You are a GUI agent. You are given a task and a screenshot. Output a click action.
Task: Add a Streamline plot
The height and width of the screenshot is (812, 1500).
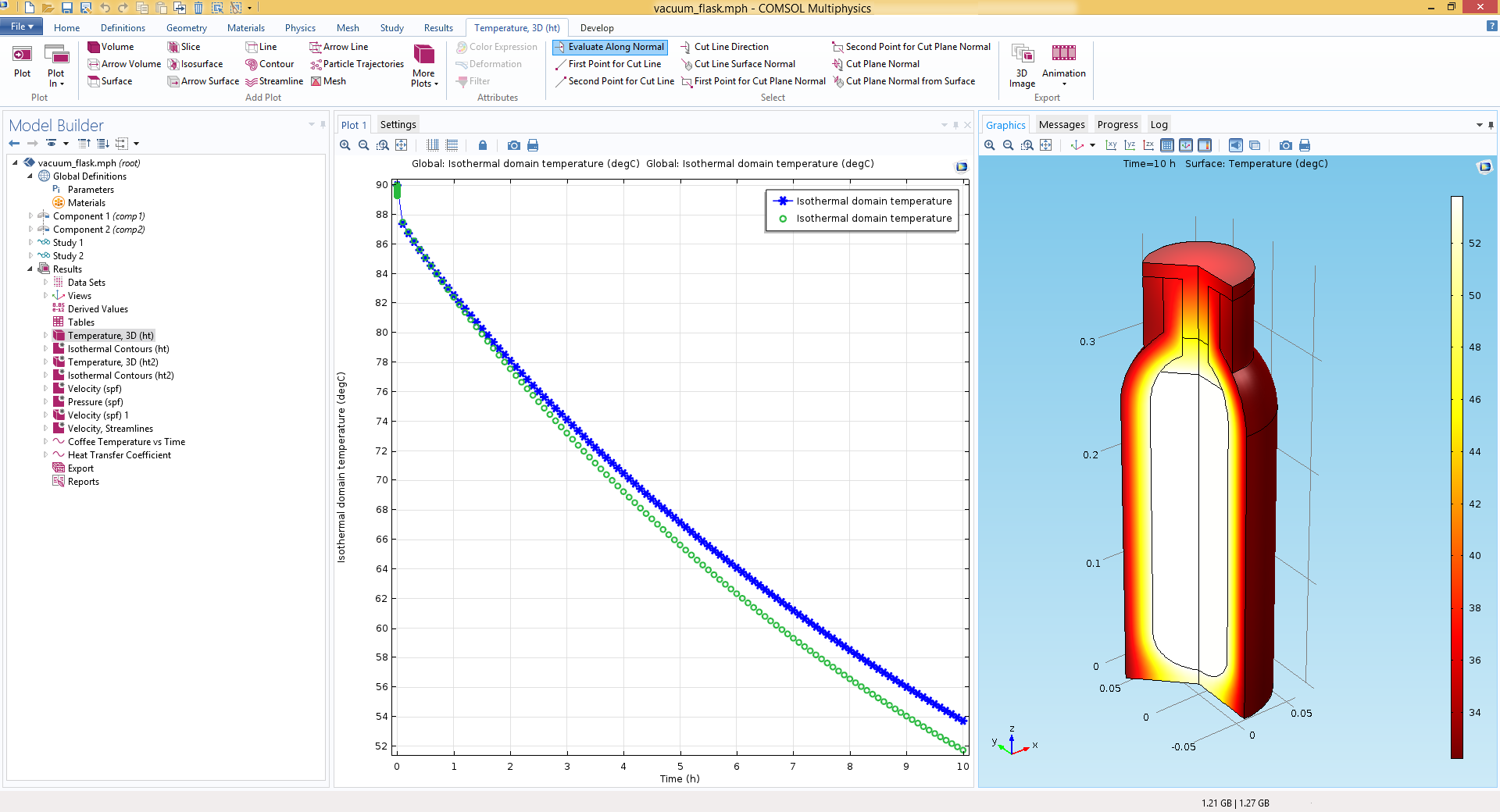click(x=274, y=81)
